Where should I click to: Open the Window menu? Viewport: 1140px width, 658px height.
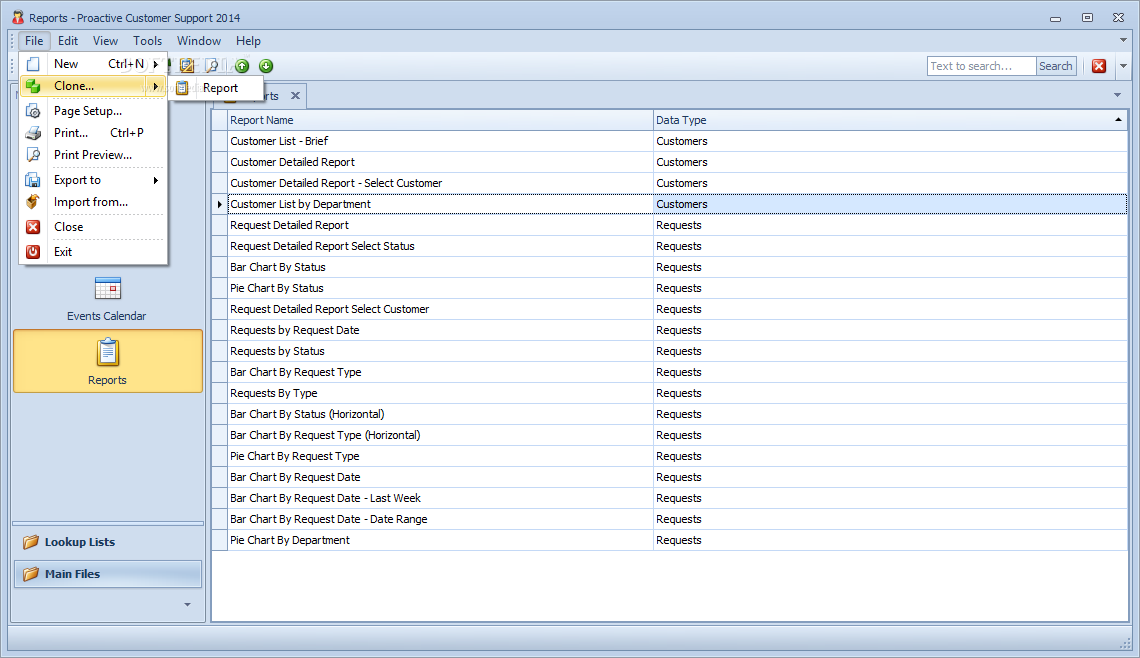click(198, 41)
